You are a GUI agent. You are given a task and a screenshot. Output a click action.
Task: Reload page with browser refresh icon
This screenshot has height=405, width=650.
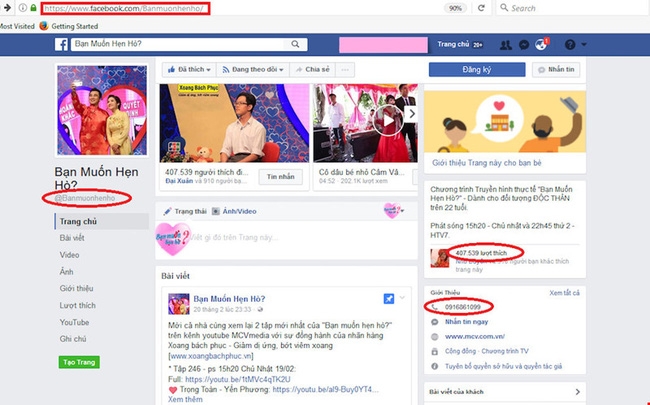click(x=481, y=8)
